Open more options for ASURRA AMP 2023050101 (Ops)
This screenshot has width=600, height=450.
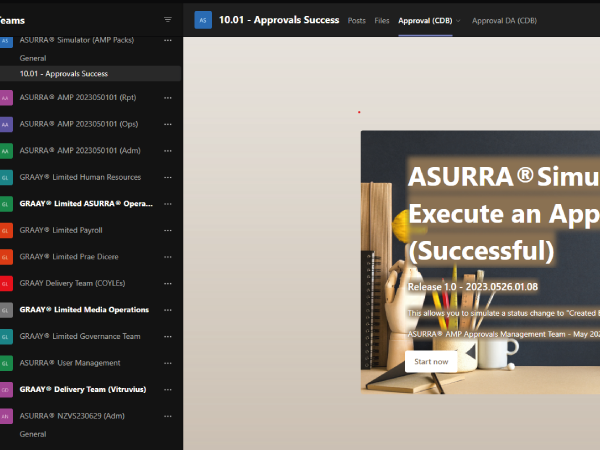pos(168,124)
